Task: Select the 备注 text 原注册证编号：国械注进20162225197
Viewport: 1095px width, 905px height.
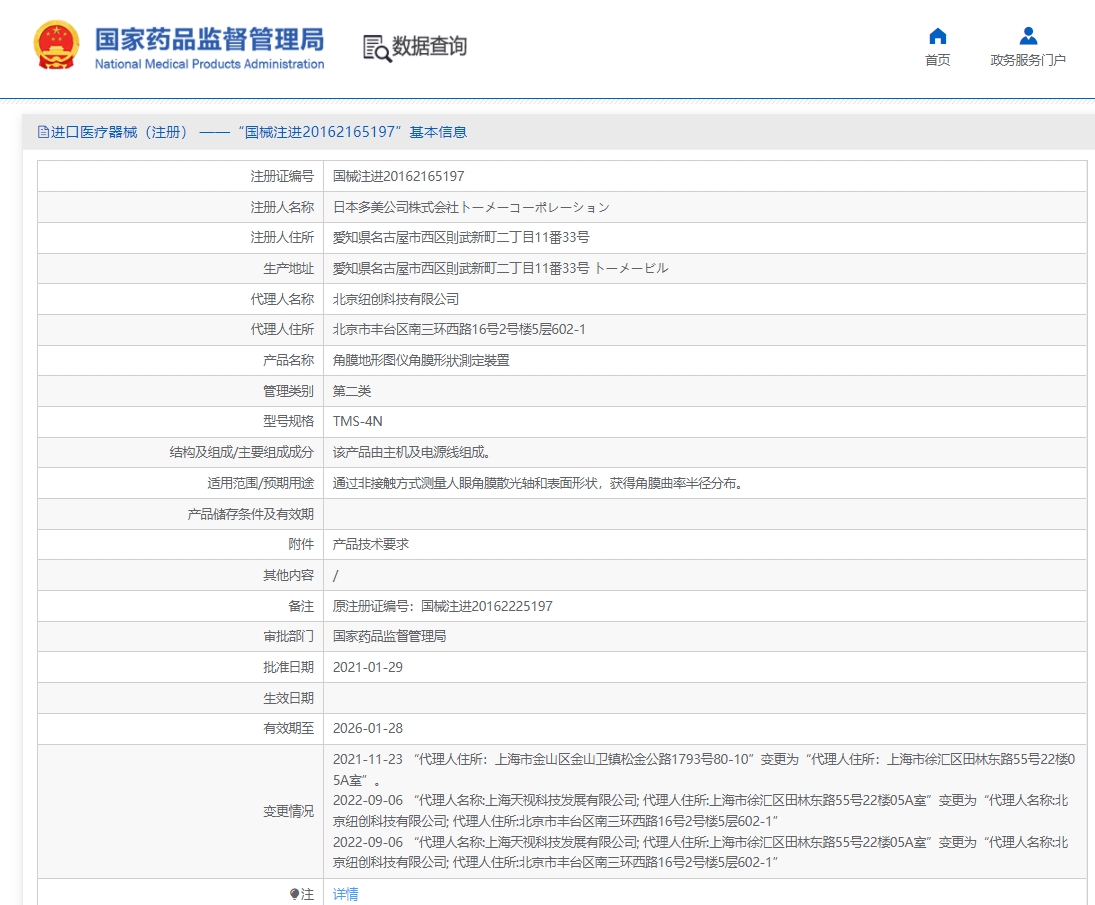Action: tap(443, 606)
